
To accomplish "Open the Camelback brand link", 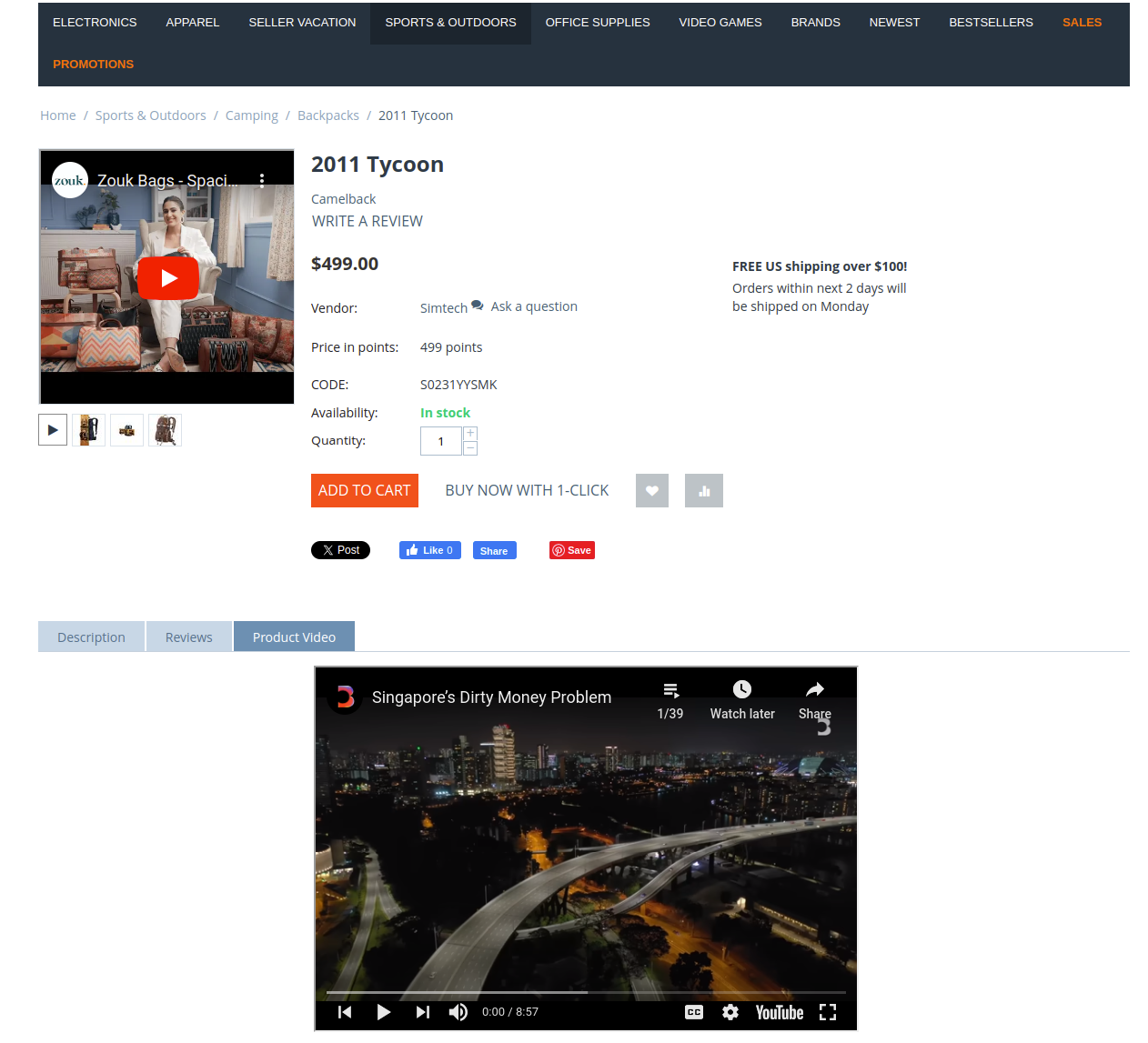I will coord(343,199).
